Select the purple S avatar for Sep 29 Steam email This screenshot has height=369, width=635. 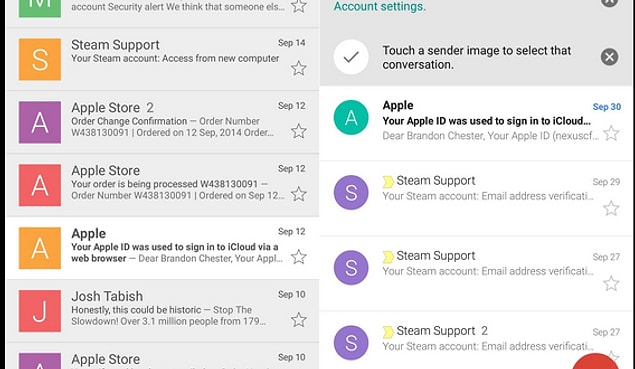[351, 192]
